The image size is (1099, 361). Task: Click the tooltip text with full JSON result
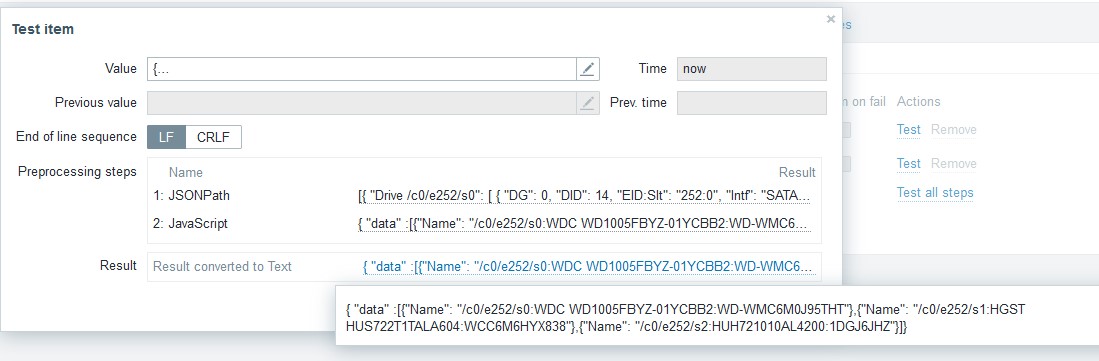686,318
